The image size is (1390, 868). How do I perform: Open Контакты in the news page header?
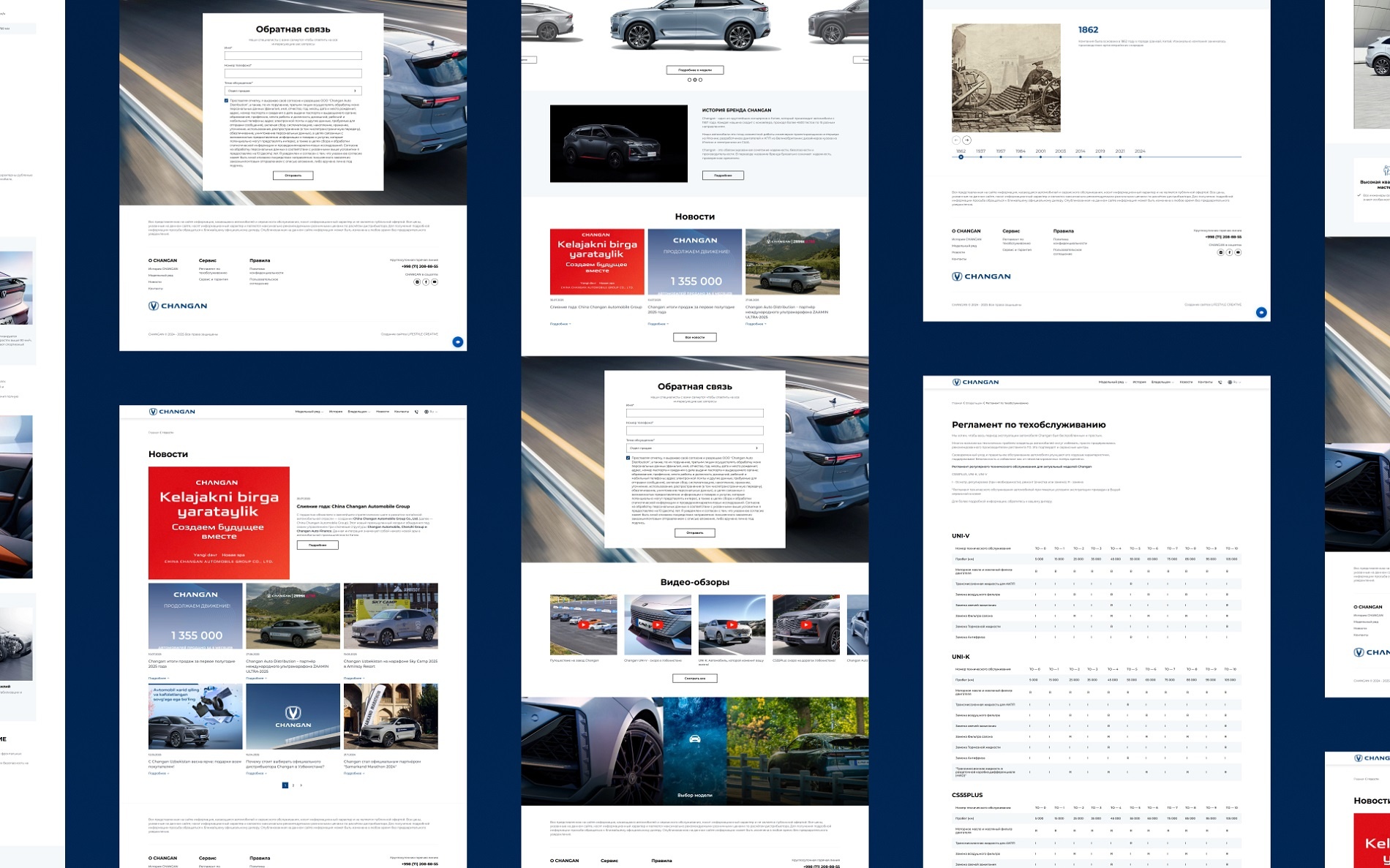pos(402,412)
